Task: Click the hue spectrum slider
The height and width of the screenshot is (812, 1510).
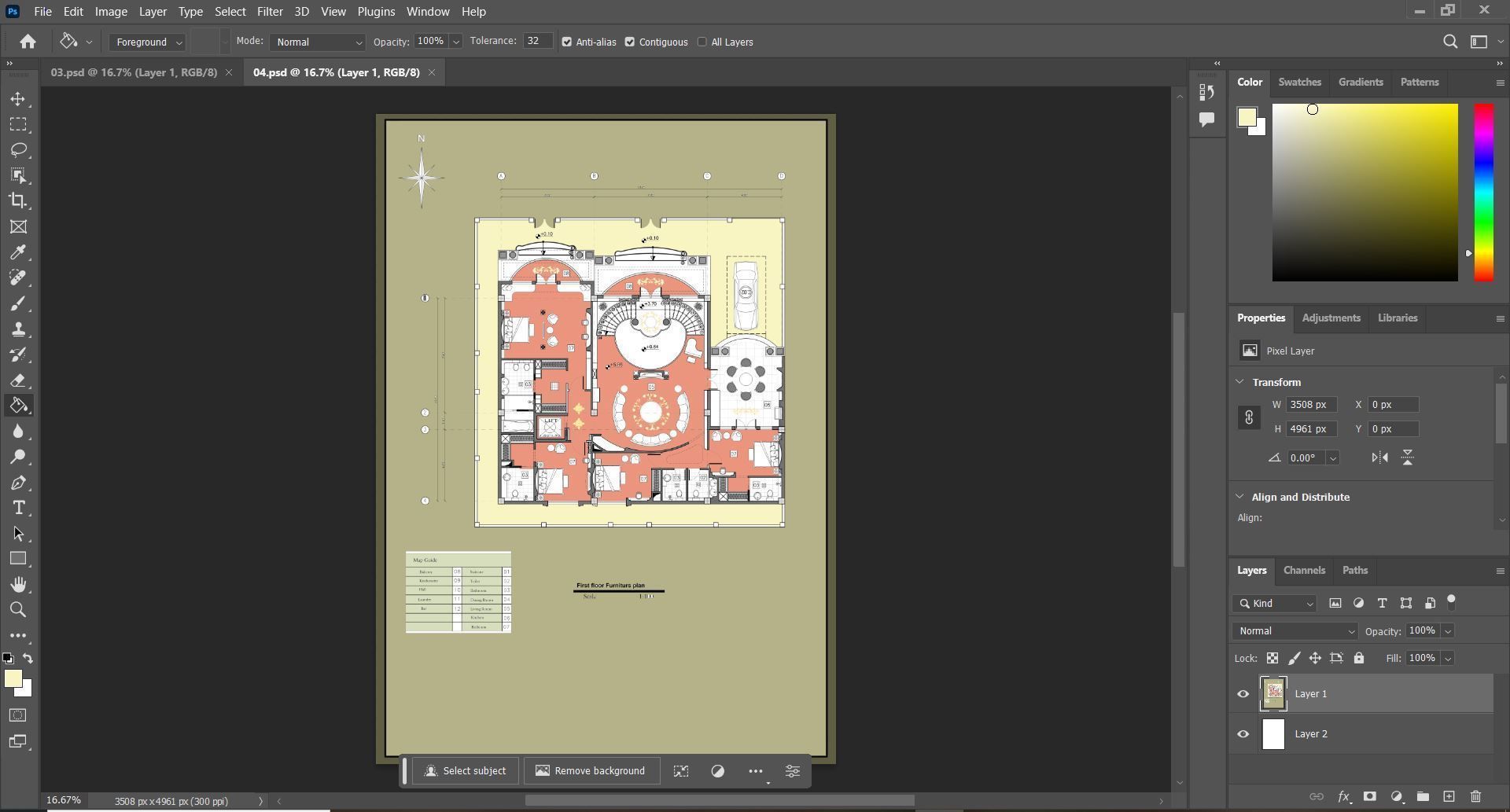Action: click(x=1483, y=193)
